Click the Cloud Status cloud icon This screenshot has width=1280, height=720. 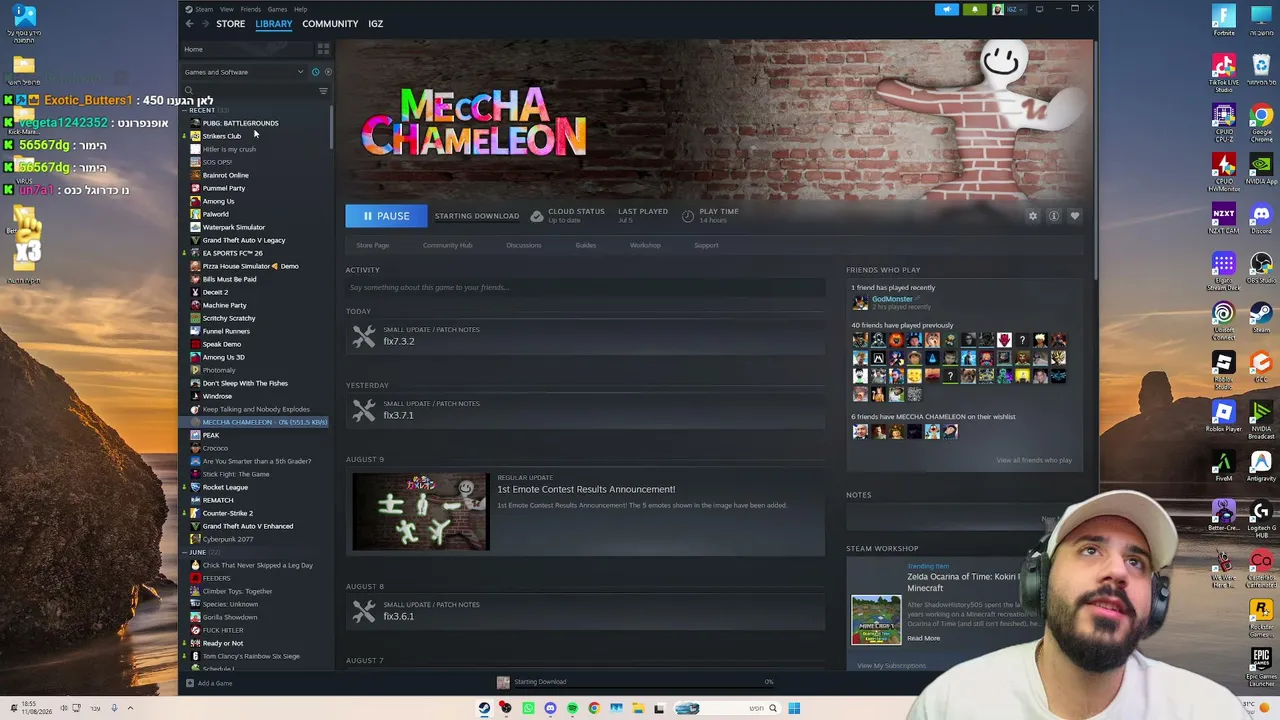pos(537,216)
